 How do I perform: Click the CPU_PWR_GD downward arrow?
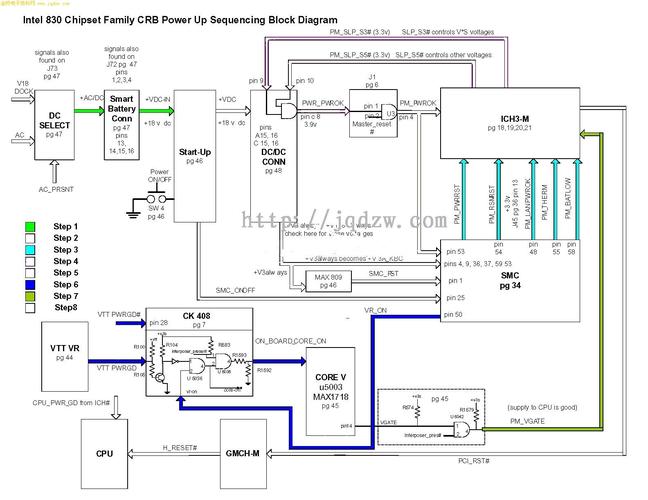click(x=116, y=407)
